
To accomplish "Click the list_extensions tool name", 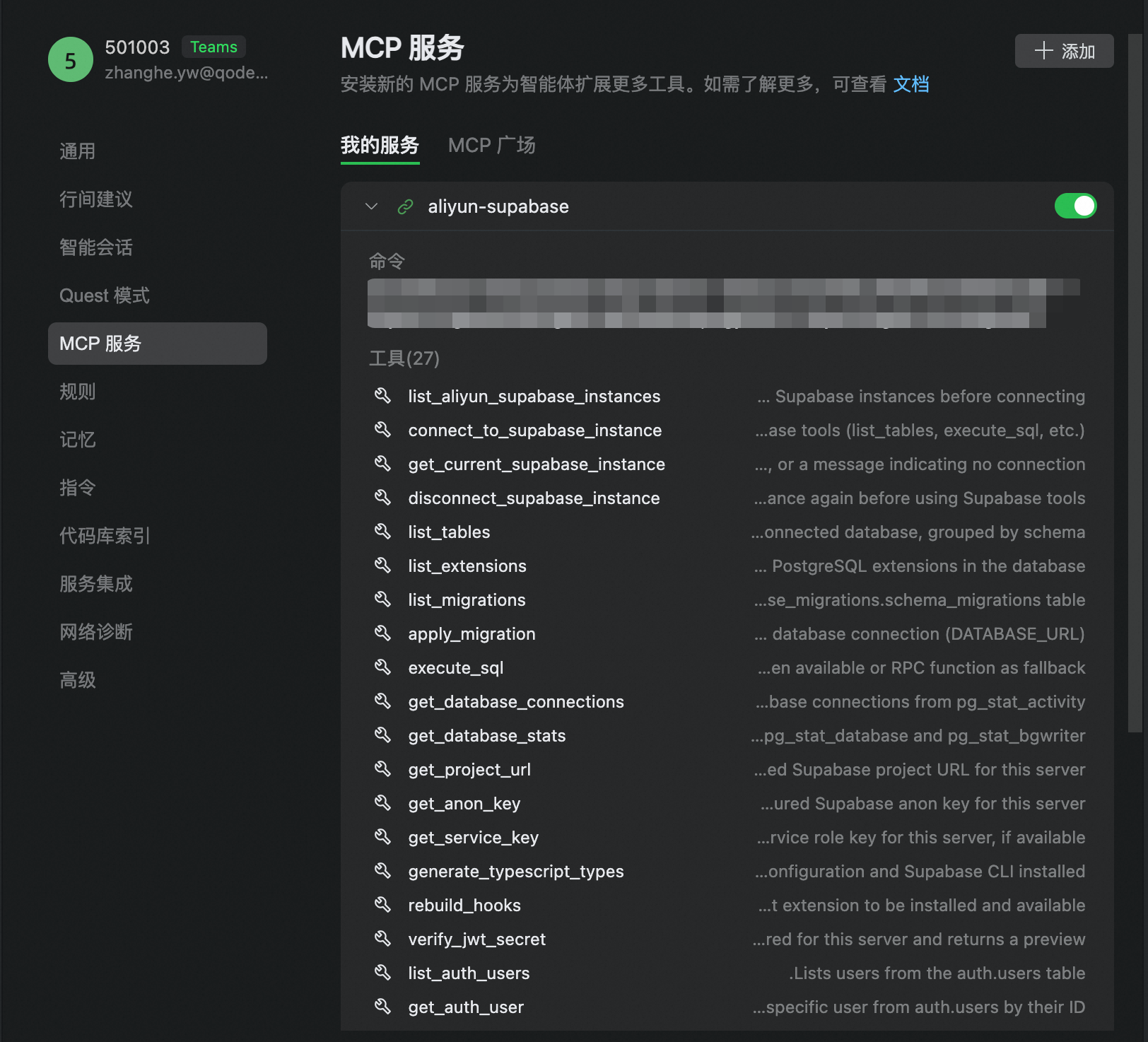I will point(467,566).
